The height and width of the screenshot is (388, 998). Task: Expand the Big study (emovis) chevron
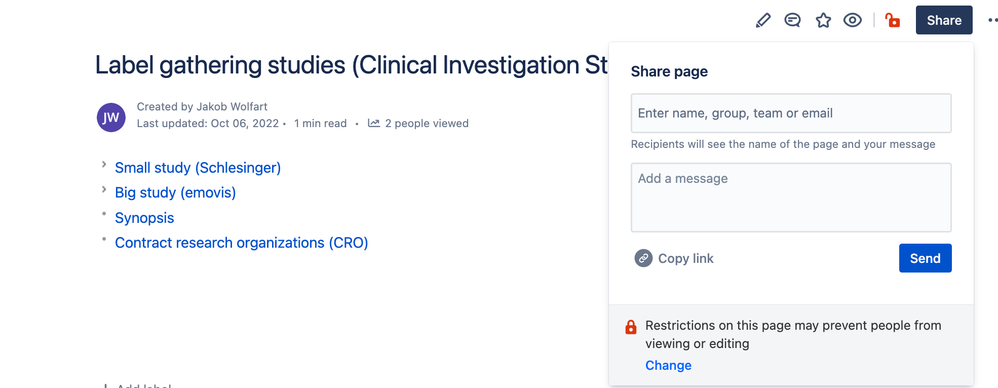(104, 190)
